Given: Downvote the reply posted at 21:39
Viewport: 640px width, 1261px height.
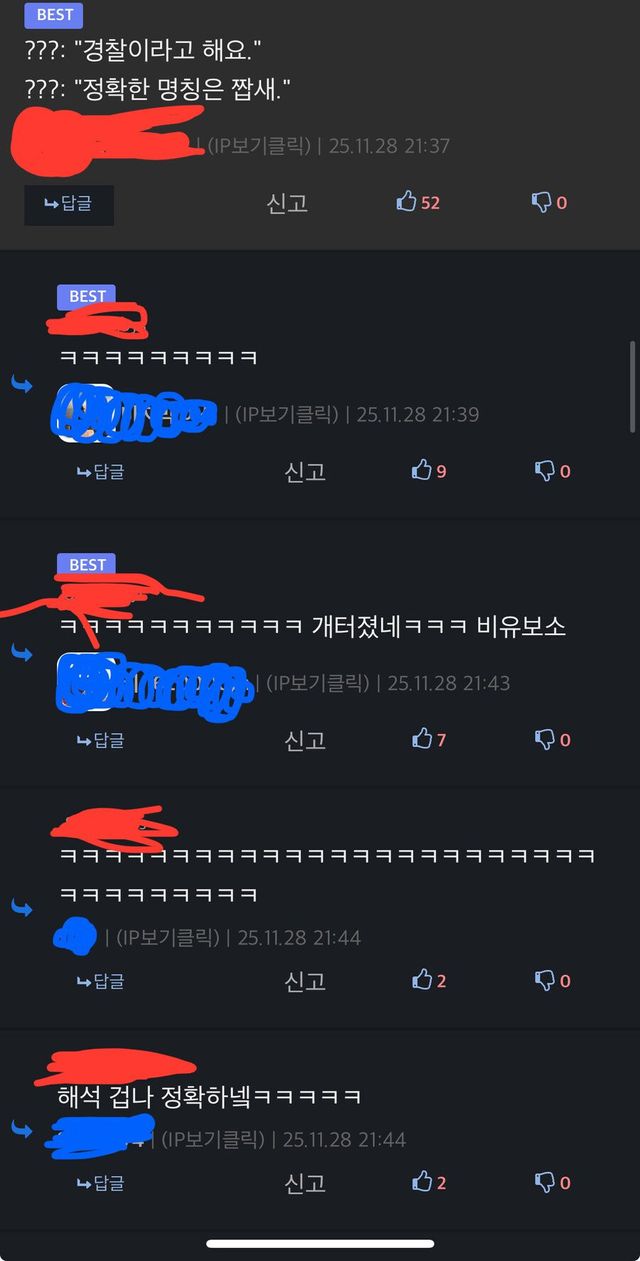Looking at the screenshot, I should tap(553, 470).
